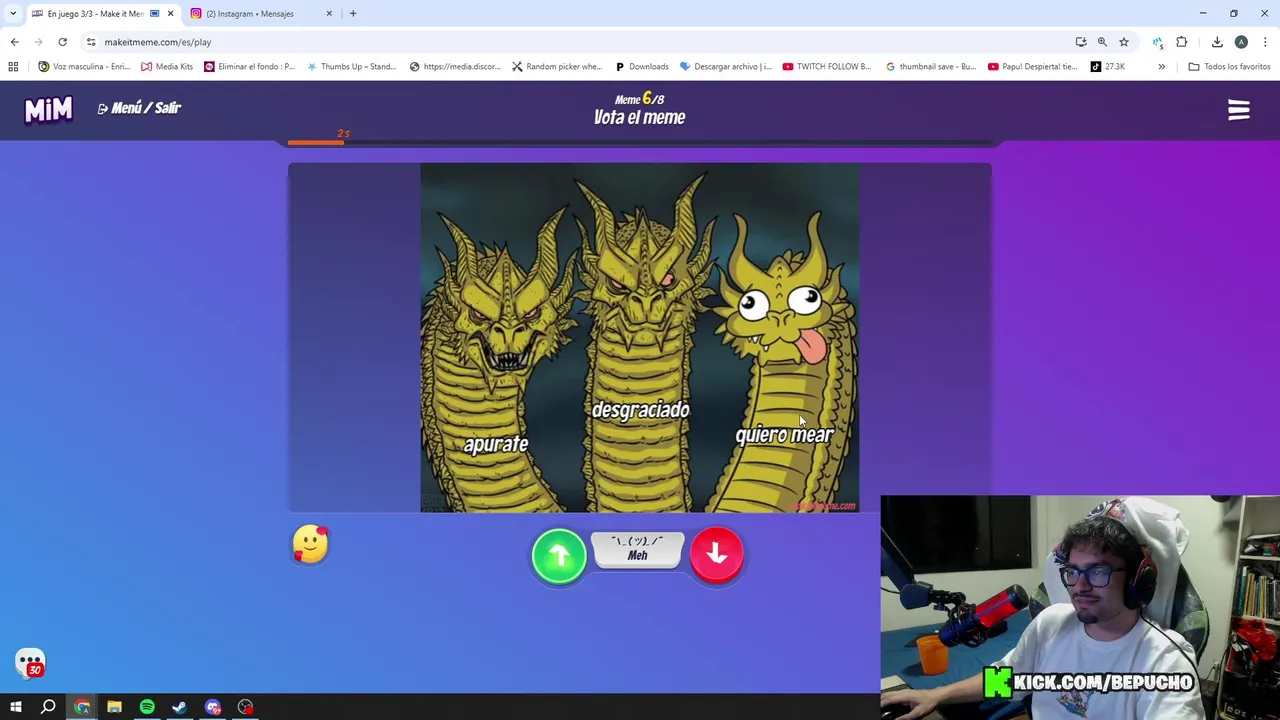Image resolution: width=1280 pixels, height=720 pixels.
Task: Open Spotify from the taskbar
Action: (x=147, y=707)
